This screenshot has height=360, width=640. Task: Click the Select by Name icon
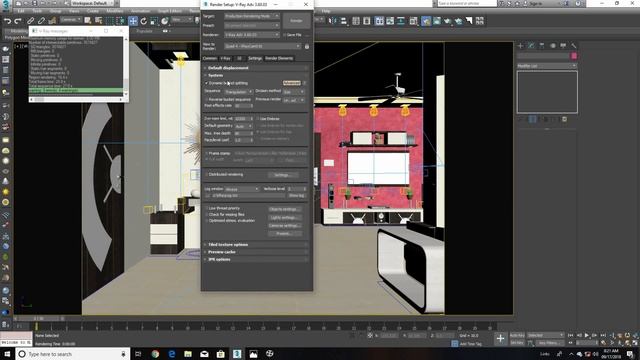coord(98,20)
